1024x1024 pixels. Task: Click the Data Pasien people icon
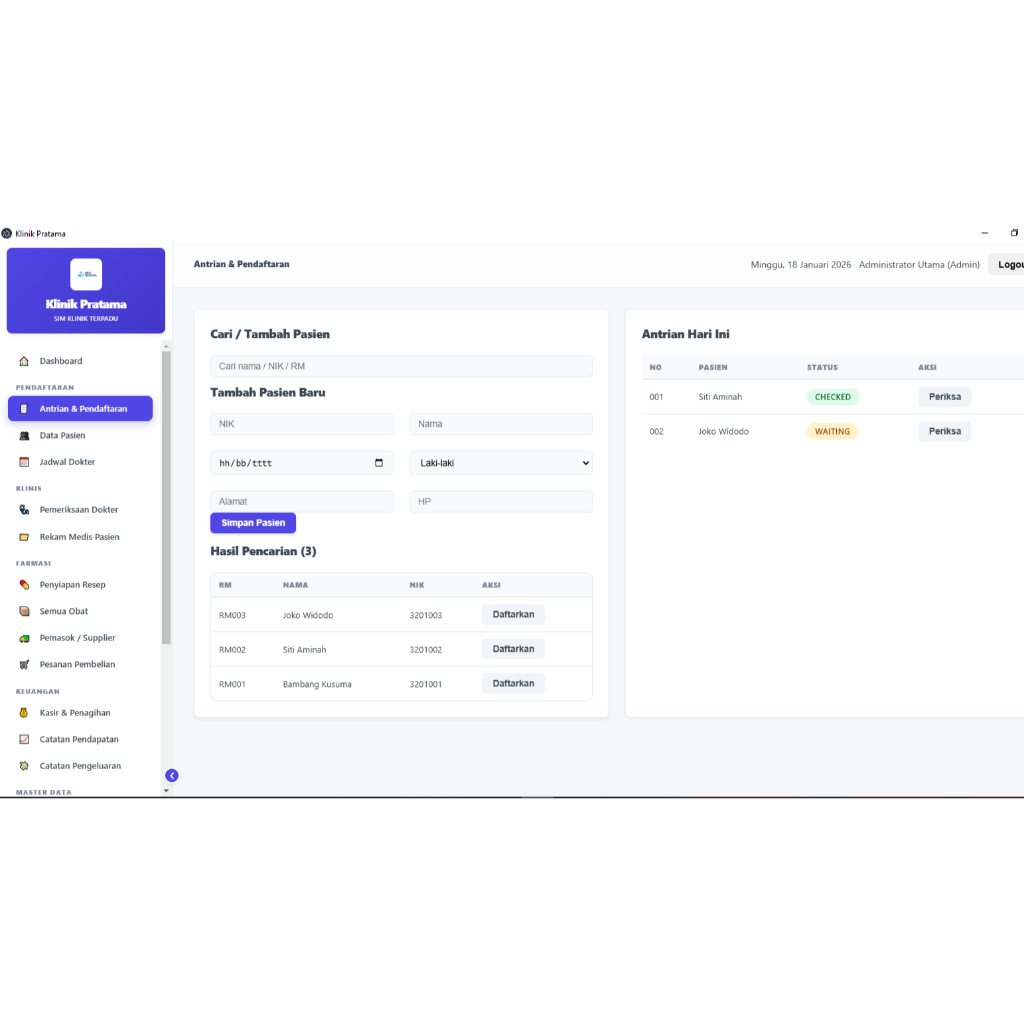pyautogui.click(x=24, y=436)
